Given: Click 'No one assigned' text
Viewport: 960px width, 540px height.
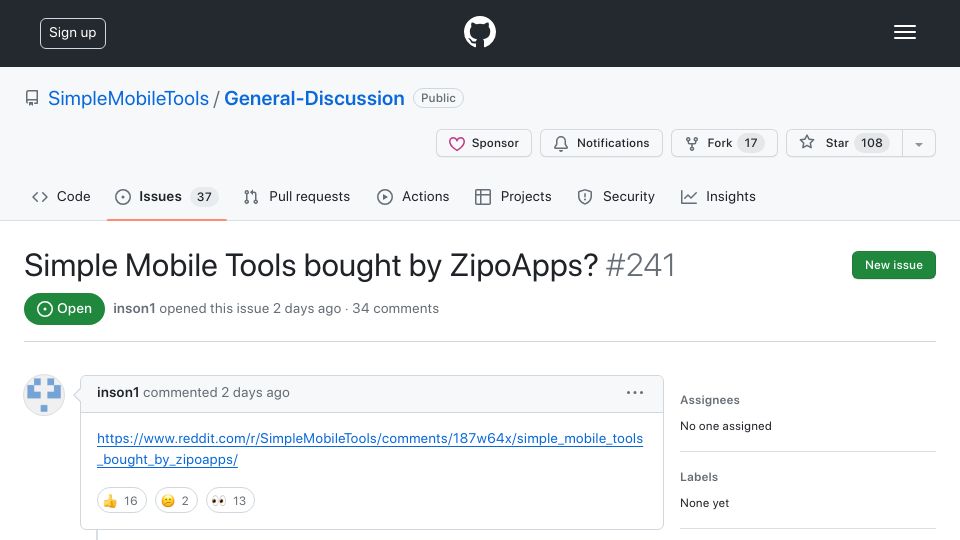Looking at the screenshot, I should coord(726,426).
